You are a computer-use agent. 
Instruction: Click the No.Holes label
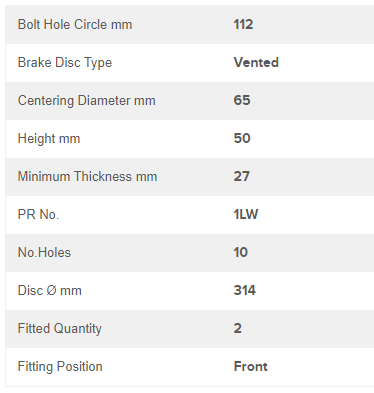click(44, 252)
